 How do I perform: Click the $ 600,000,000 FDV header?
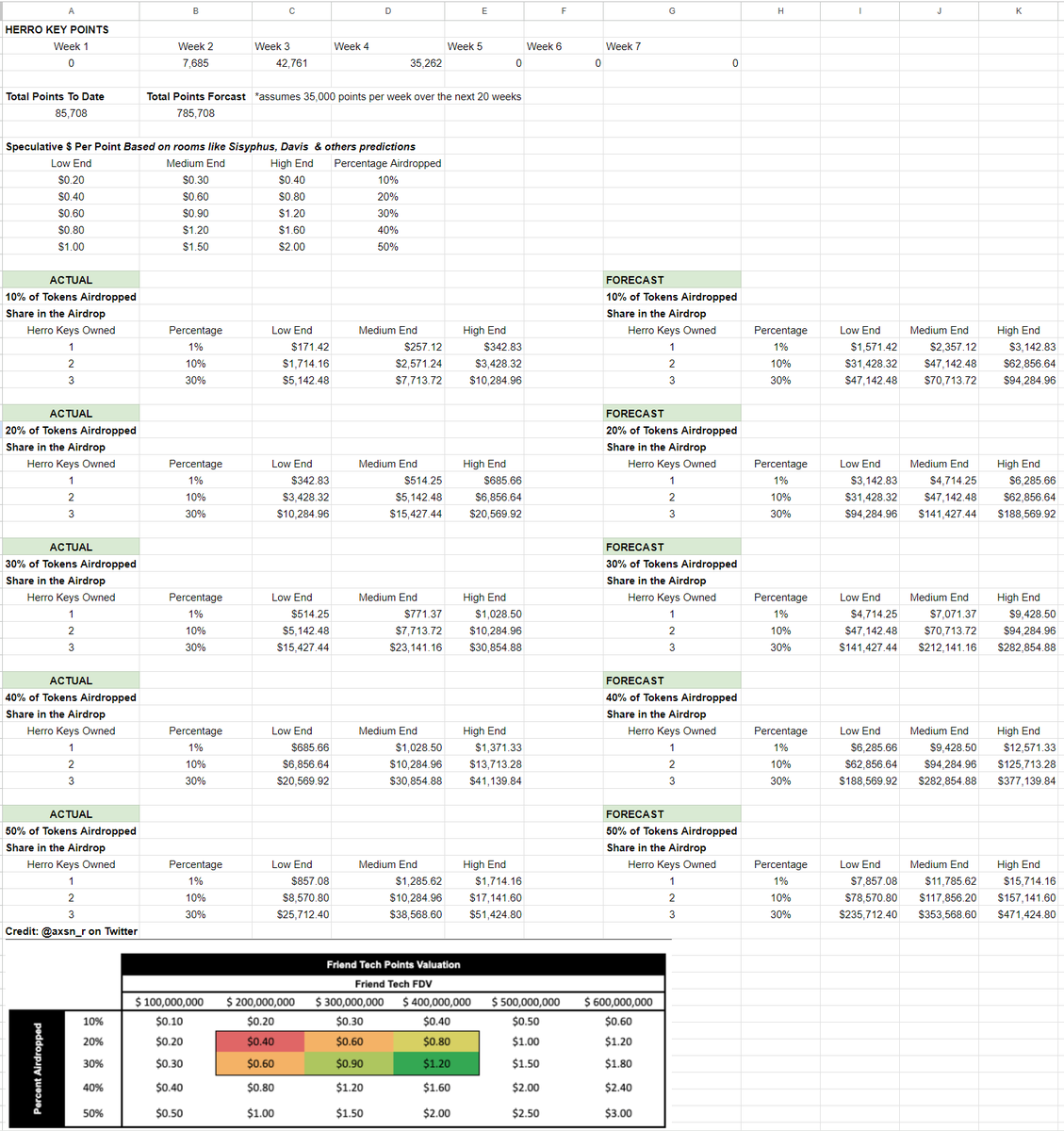tap(618, 1002)
